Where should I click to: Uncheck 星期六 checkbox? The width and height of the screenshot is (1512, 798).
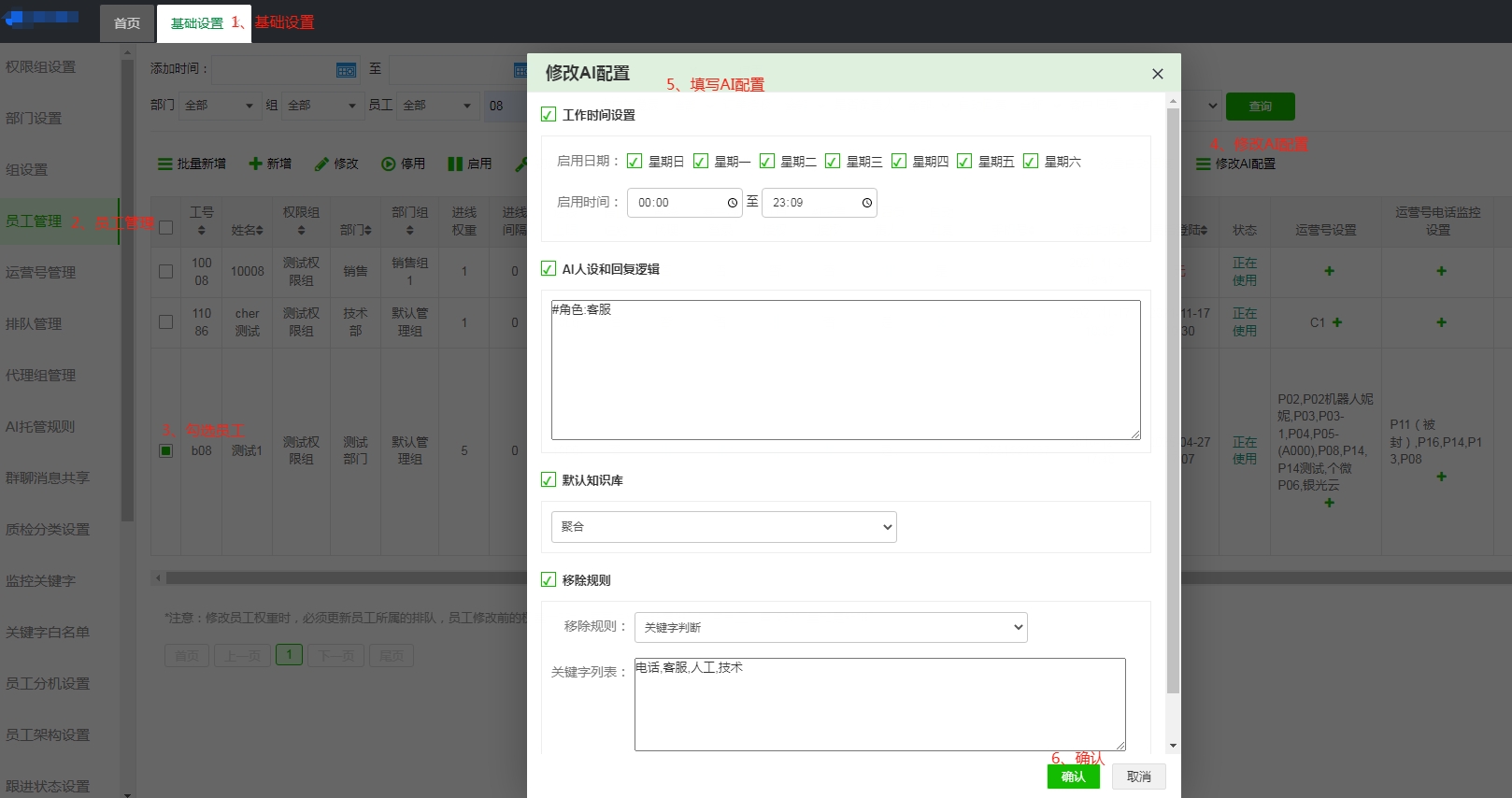click(1031, 161)
